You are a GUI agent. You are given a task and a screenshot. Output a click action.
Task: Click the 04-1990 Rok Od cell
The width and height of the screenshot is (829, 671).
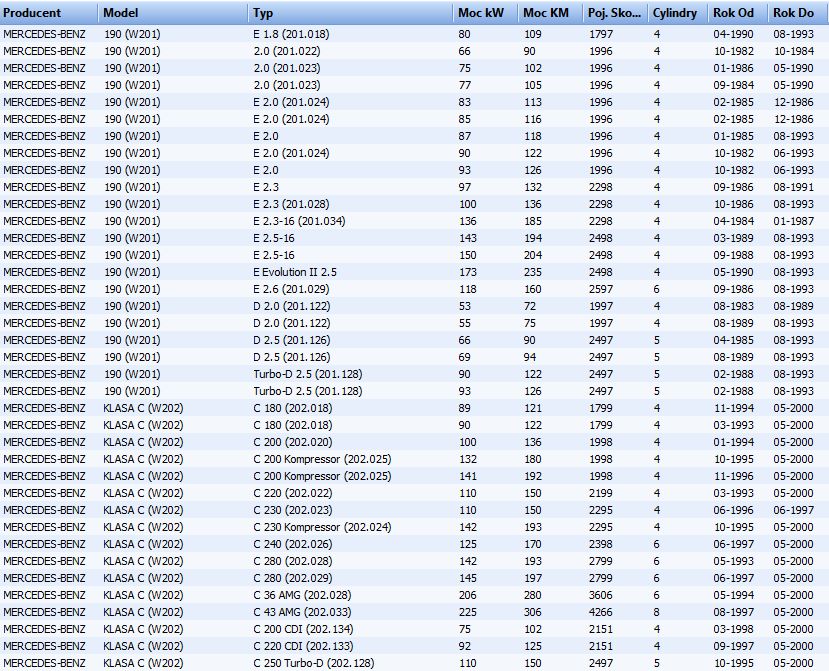pyautogui.click(x=733, y=34)
